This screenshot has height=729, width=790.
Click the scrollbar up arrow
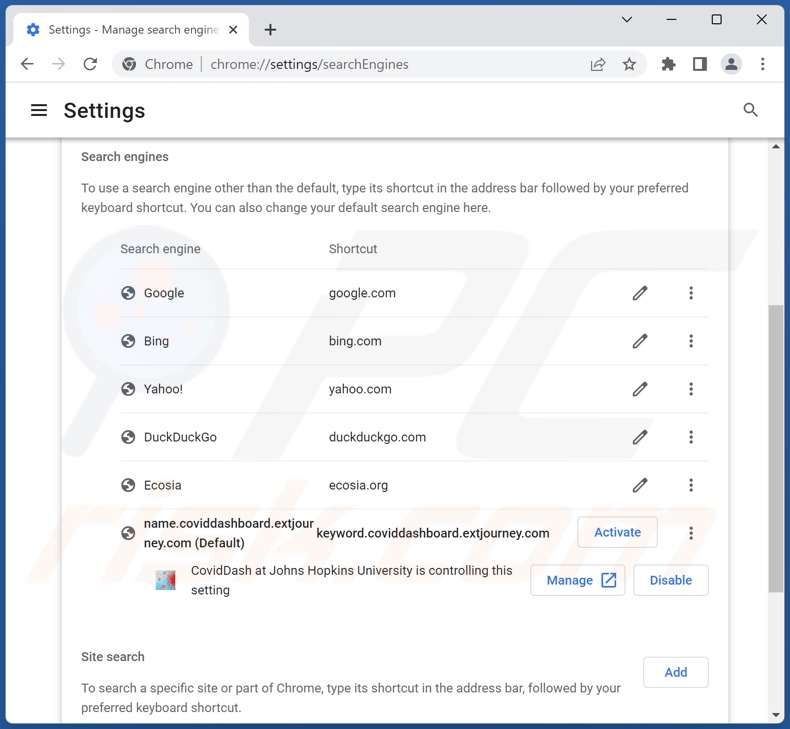pos(775,147)
